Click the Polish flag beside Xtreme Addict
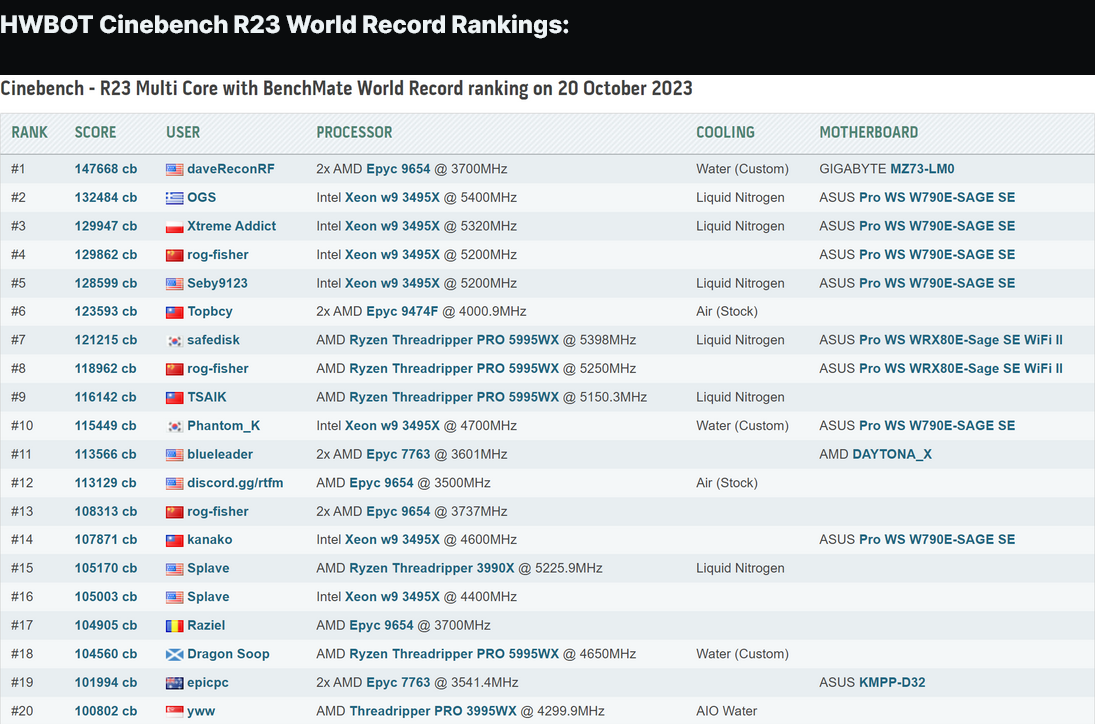 (175, 226)
